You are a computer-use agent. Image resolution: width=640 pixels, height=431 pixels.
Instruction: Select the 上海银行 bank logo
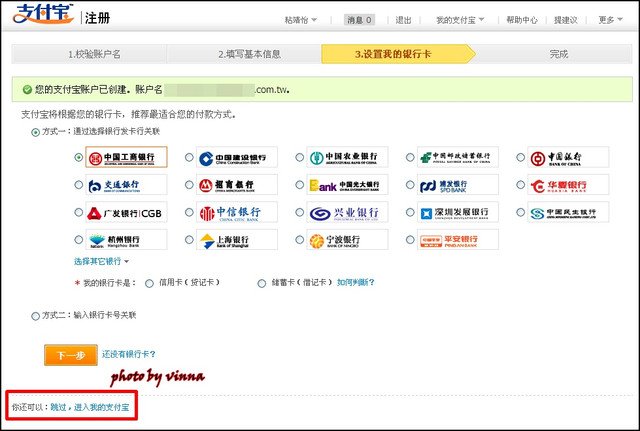[237, 240]
